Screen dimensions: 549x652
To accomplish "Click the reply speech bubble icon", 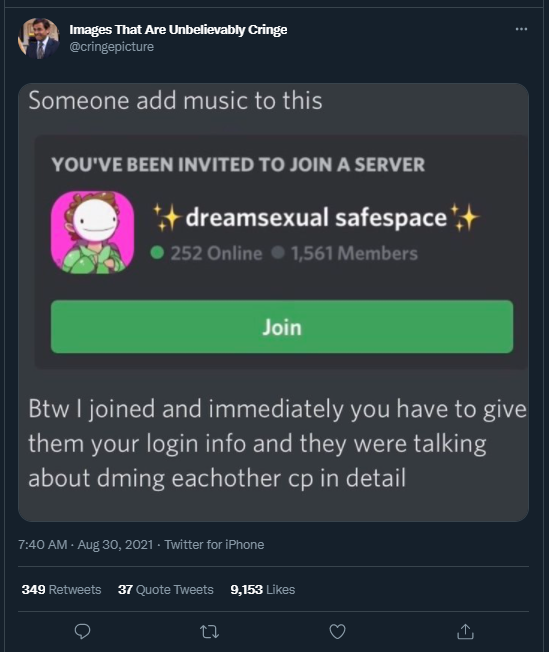I will [x=82, y=632].
